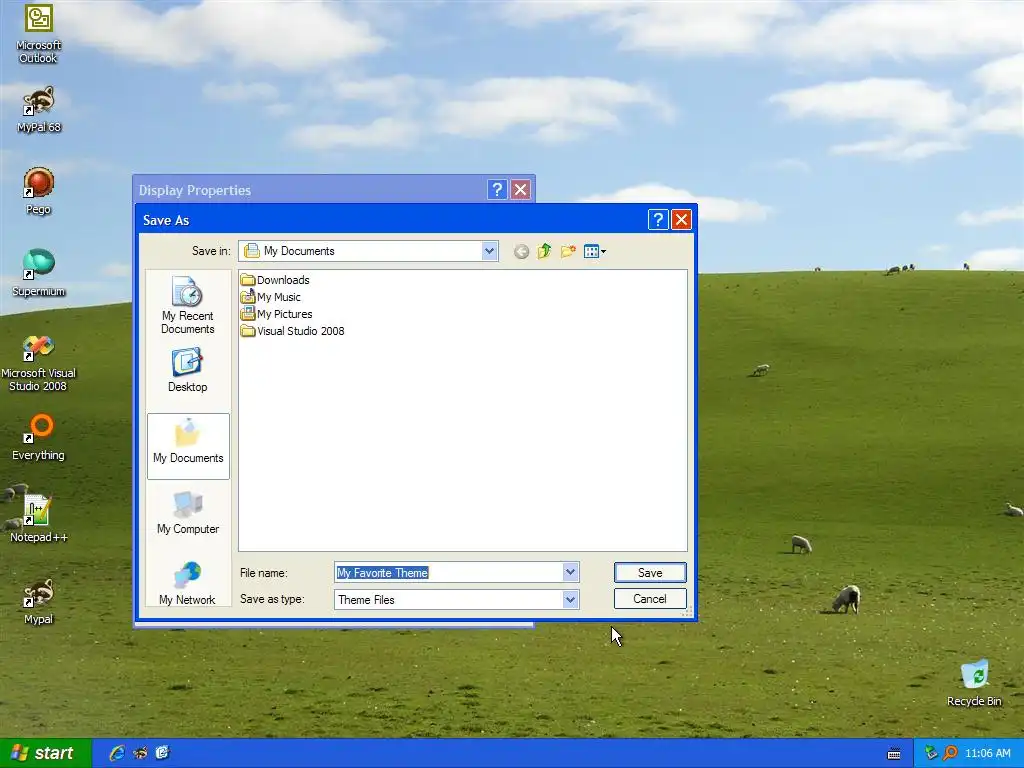1024x768 pixels.
Task: Create a new folder in Save As
Action: pos(568,251)
